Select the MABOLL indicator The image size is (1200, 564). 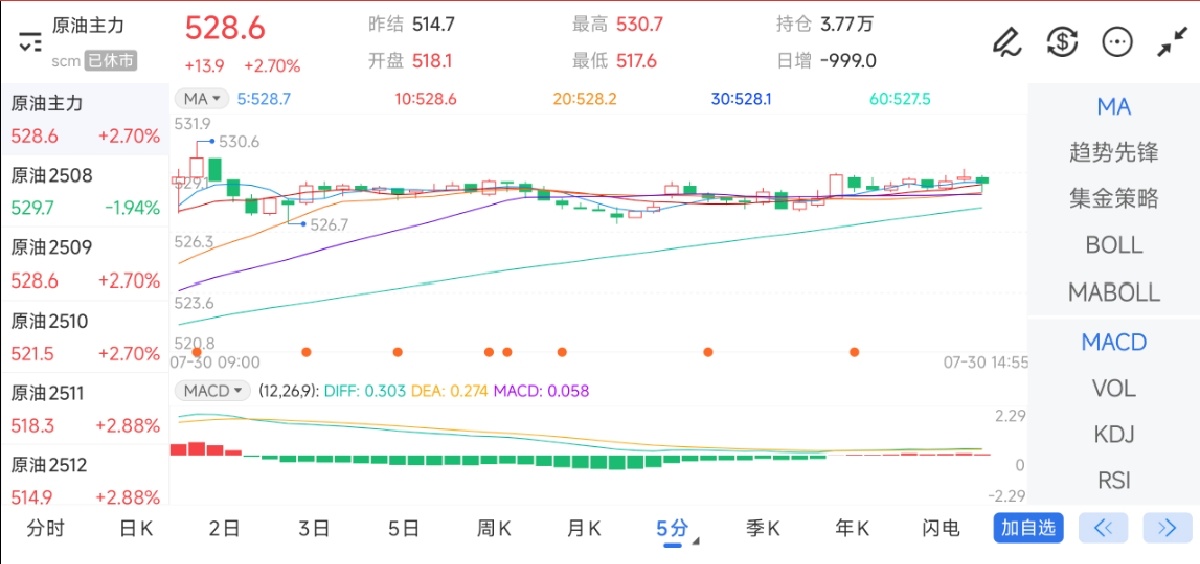point(1114,293)
